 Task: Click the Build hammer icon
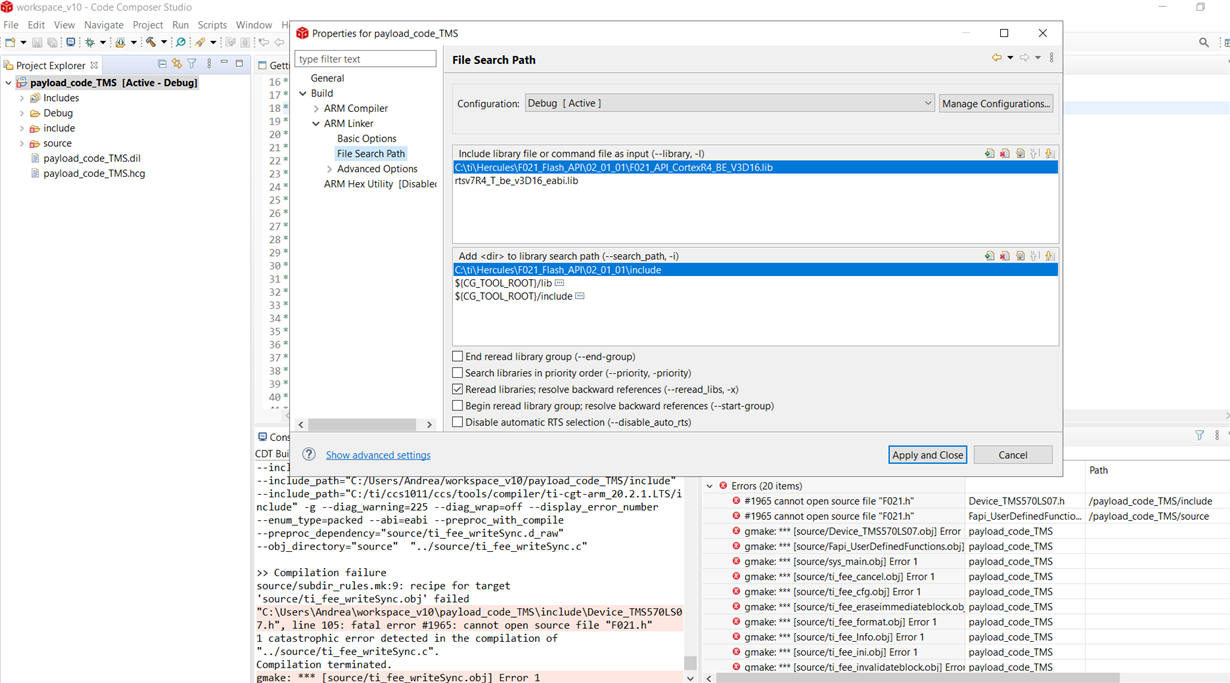click(x=151, y=42)
